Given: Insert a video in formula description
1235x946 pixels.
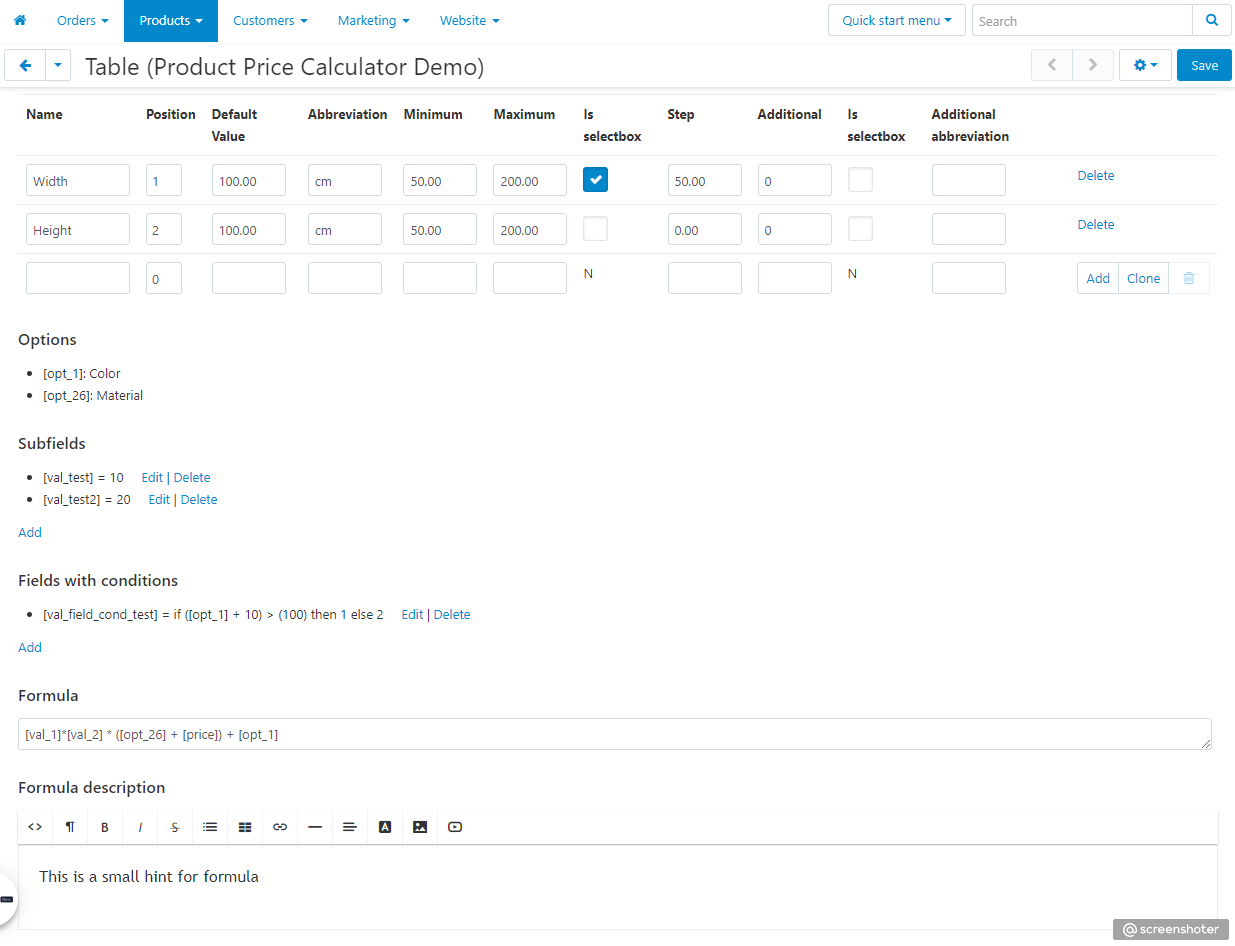Looking at the screenshot, I should (x=455, y=827).
